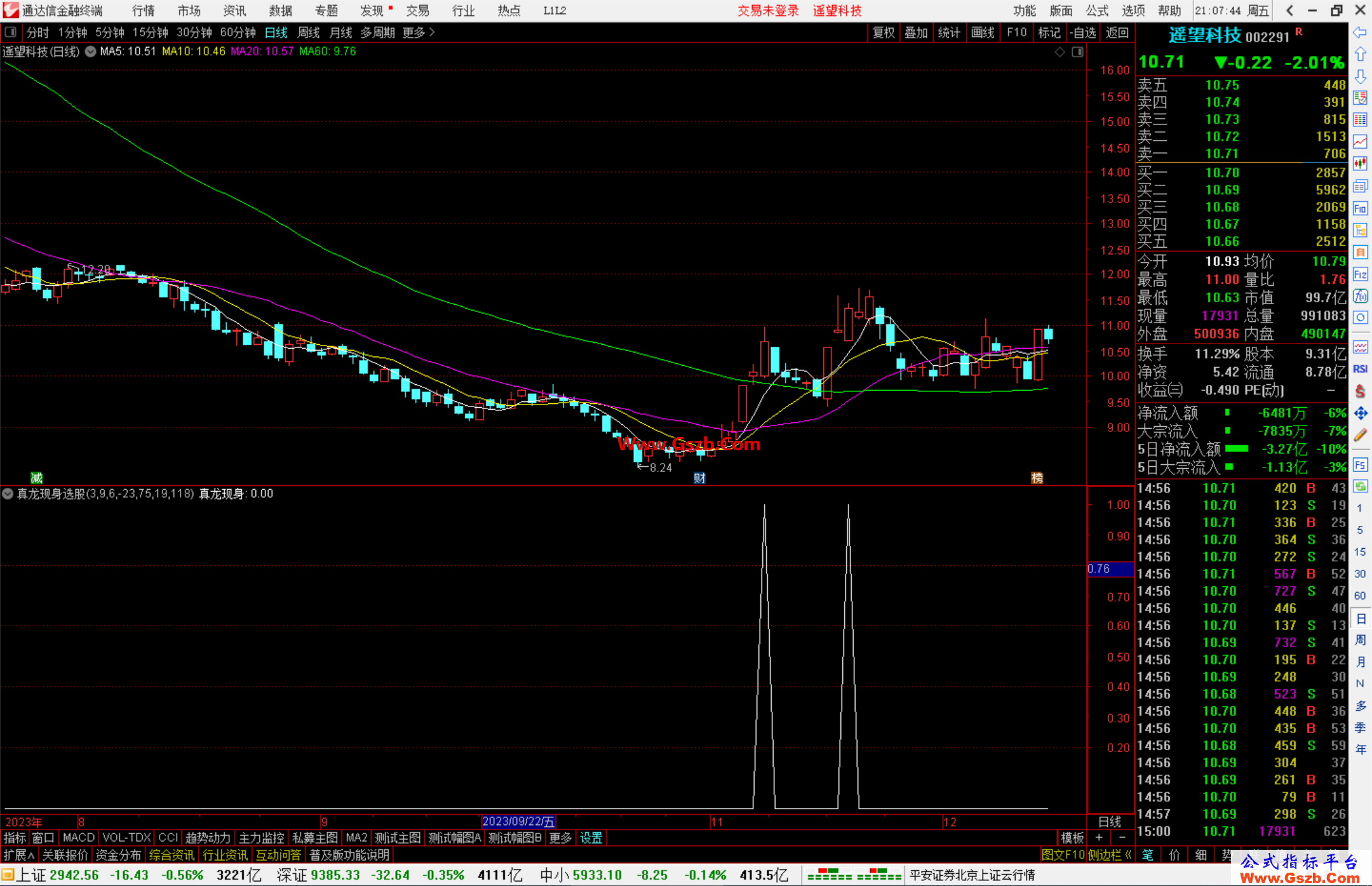Switch to the 60 minute period in sidebar
Image resolution: width=1372 pixels, height=886 pixels.
(x=1360, y=596)
